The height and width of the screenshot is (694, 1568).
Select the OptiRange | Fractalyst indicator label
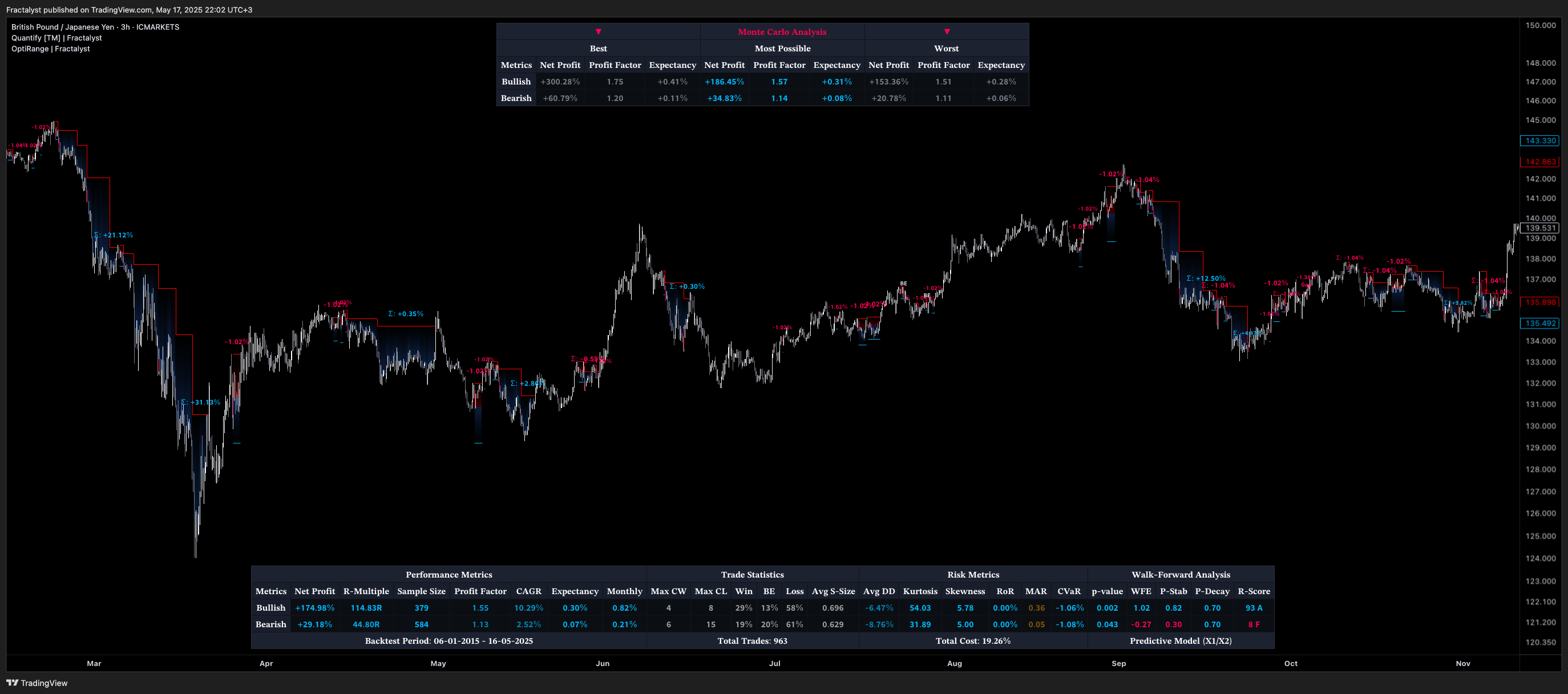(x=51, y=49)
